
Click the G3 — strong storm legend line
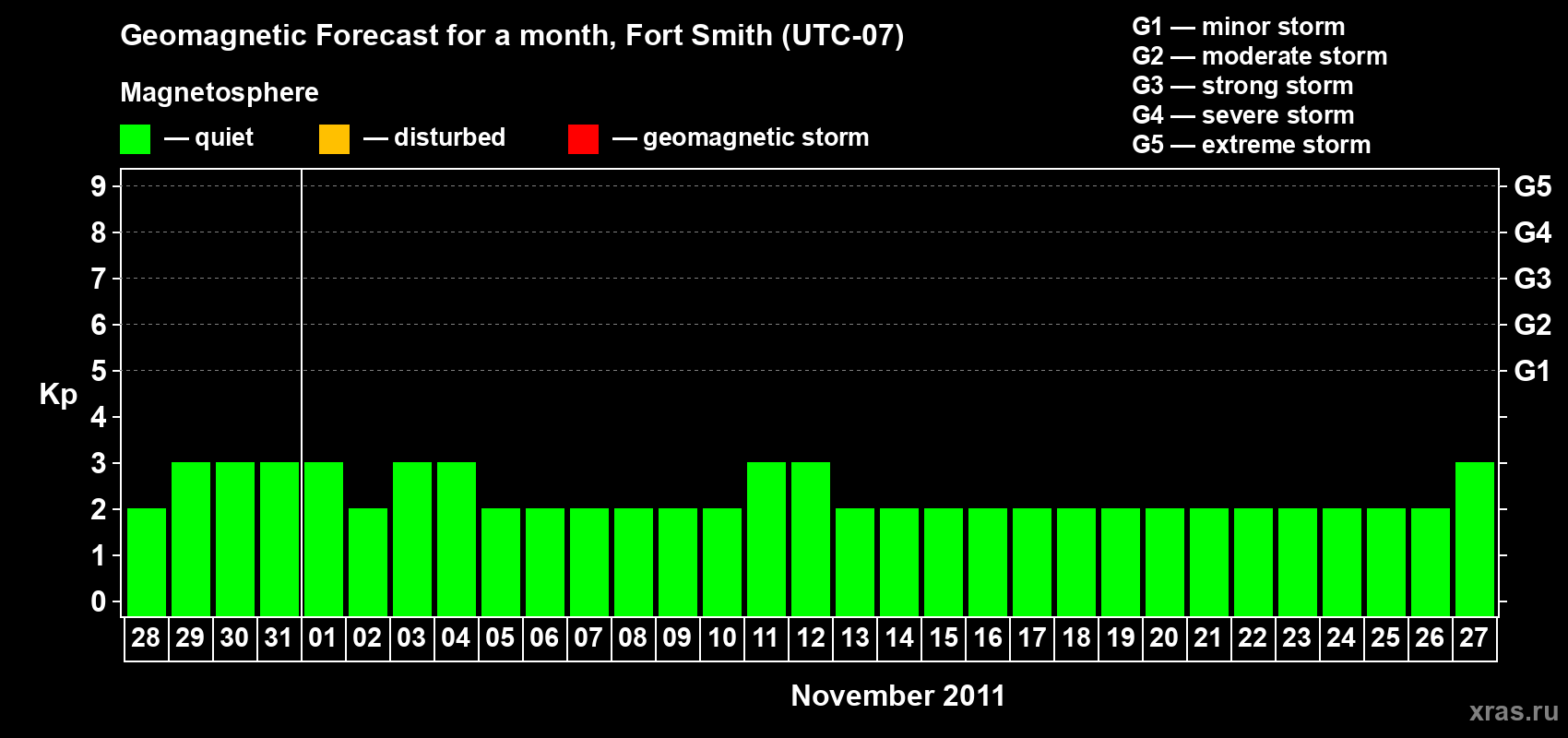click(x=1242, y=86)
